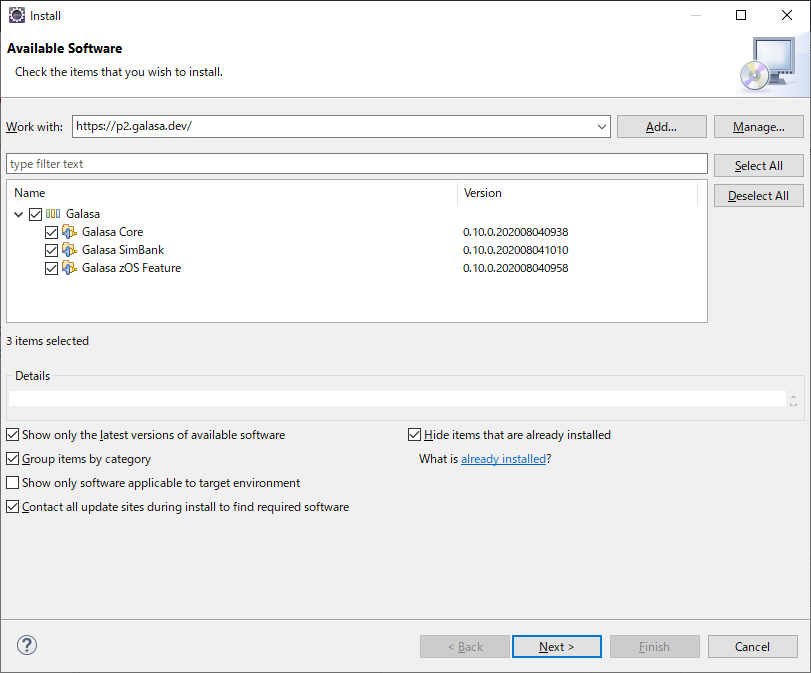Select the Galasa category label
Viewport: 811px width, 673px height.
click(83, 214)
